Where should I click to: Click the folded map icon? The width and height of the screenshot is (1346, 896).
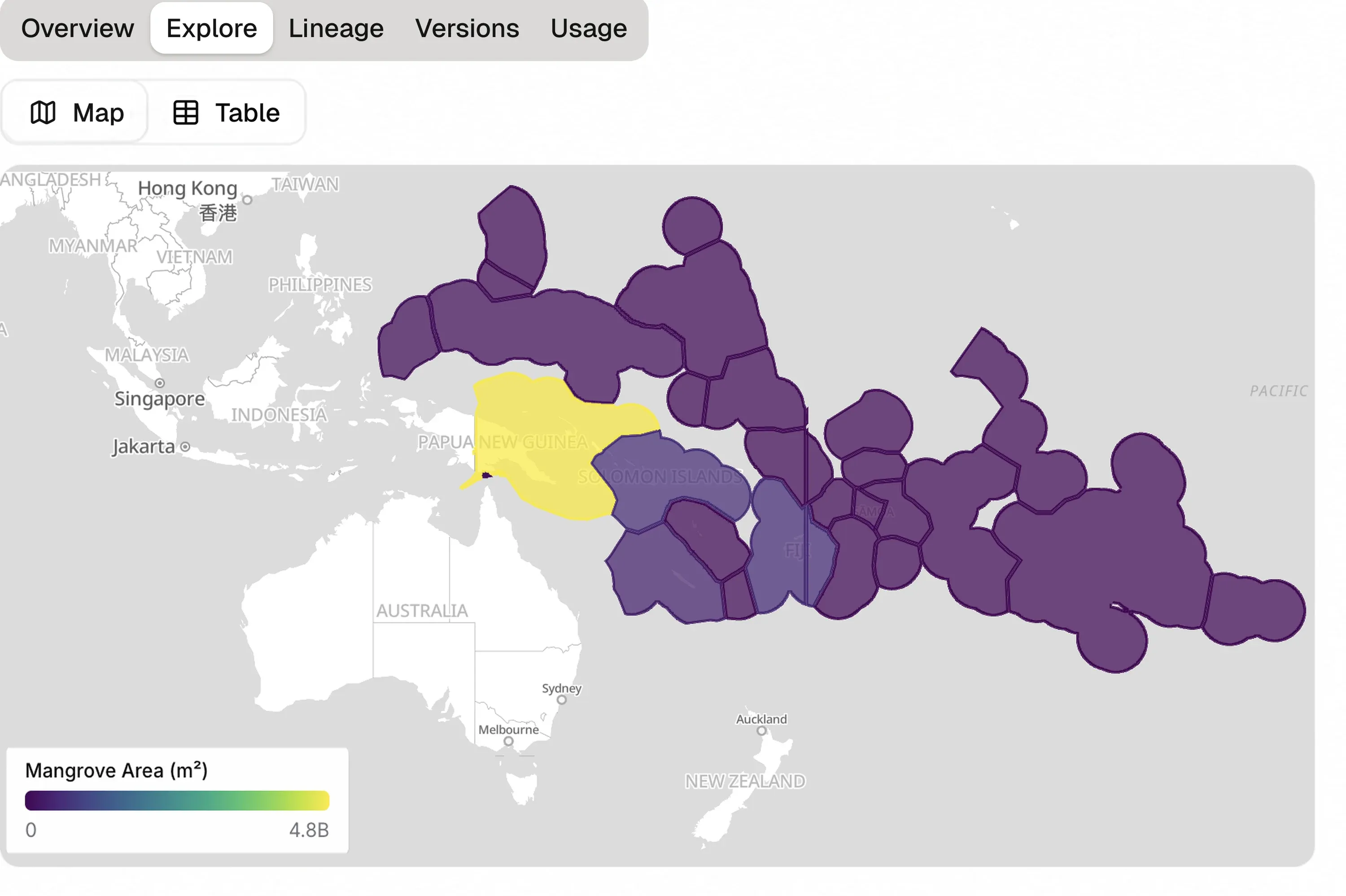pyautogui.click(x=43, y=113)
